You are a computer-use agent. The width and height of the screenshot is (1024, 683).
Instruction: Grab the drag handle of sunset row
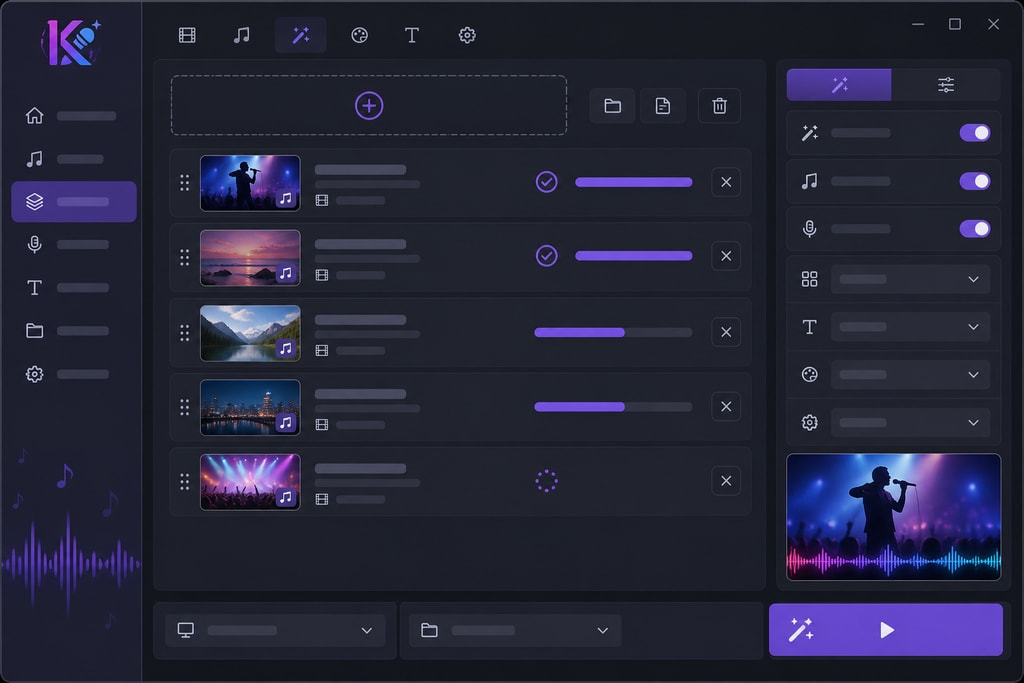click(x=185, y=257)
